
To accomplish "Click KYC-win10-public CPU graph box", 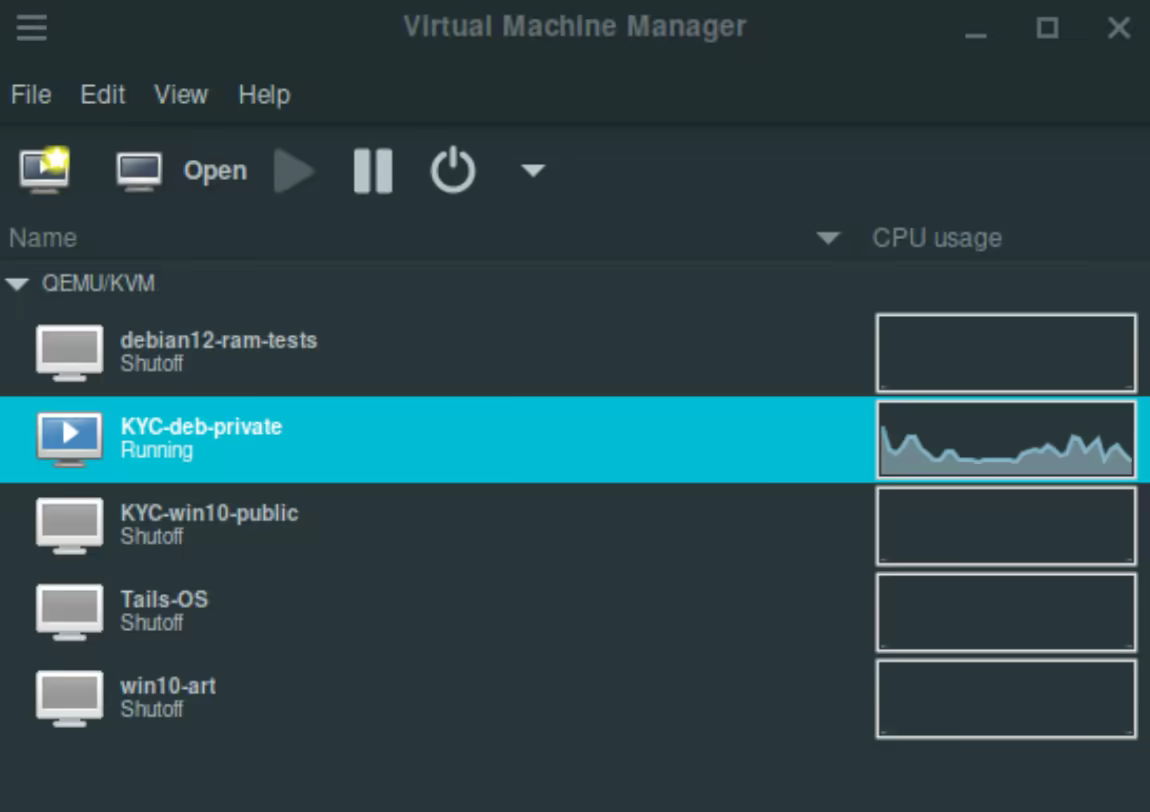I will [x=1006, y=526].
